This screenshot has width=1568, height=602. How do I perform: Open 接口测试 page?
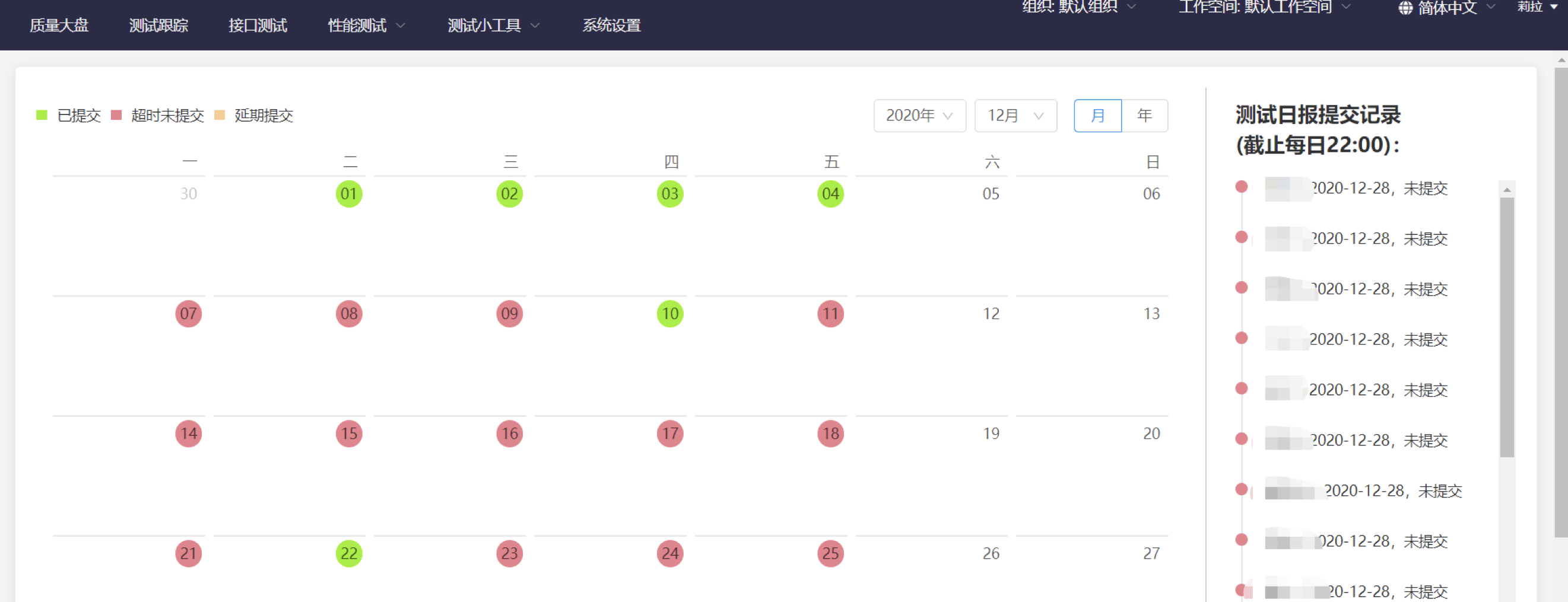(258, 26)
